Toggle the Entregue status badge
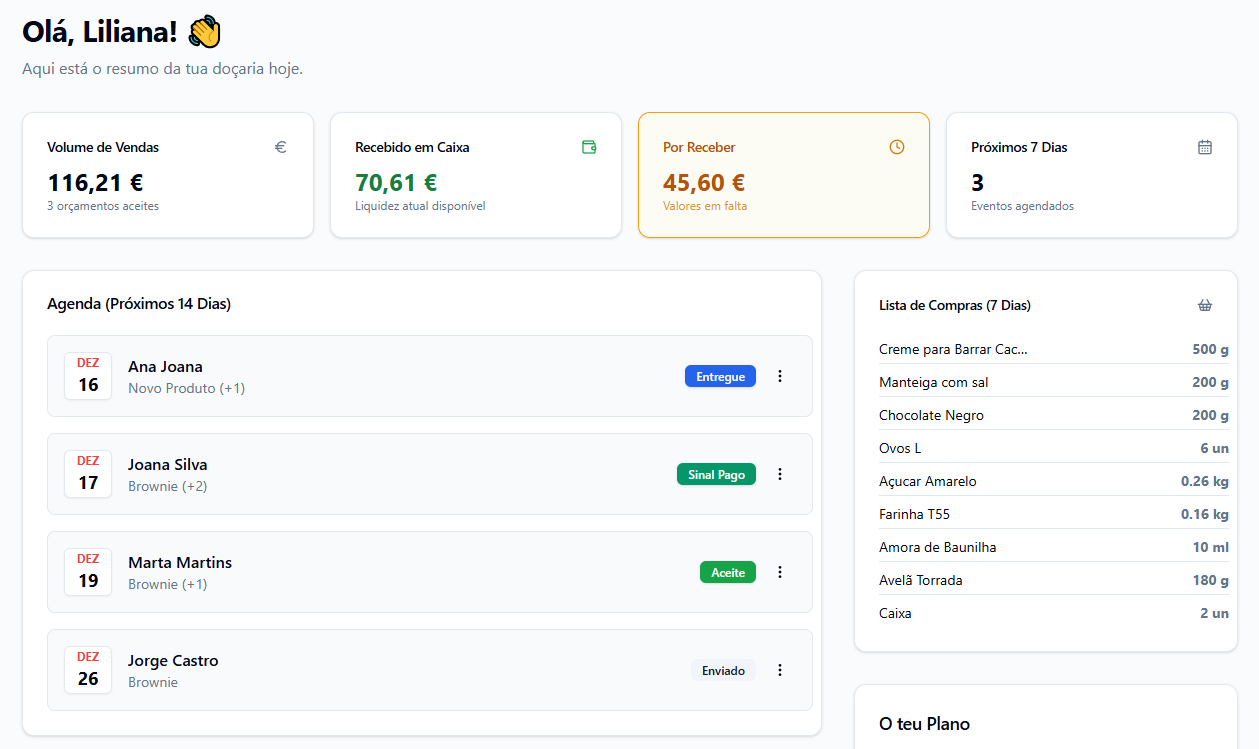Screen dimensions: 1259x749 click(x=720, y=376)
